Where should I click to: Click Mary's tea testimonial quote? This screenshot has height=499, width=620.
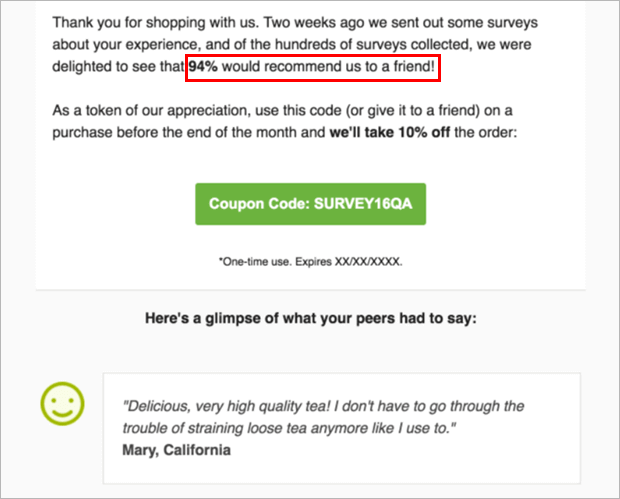(323, 417)
